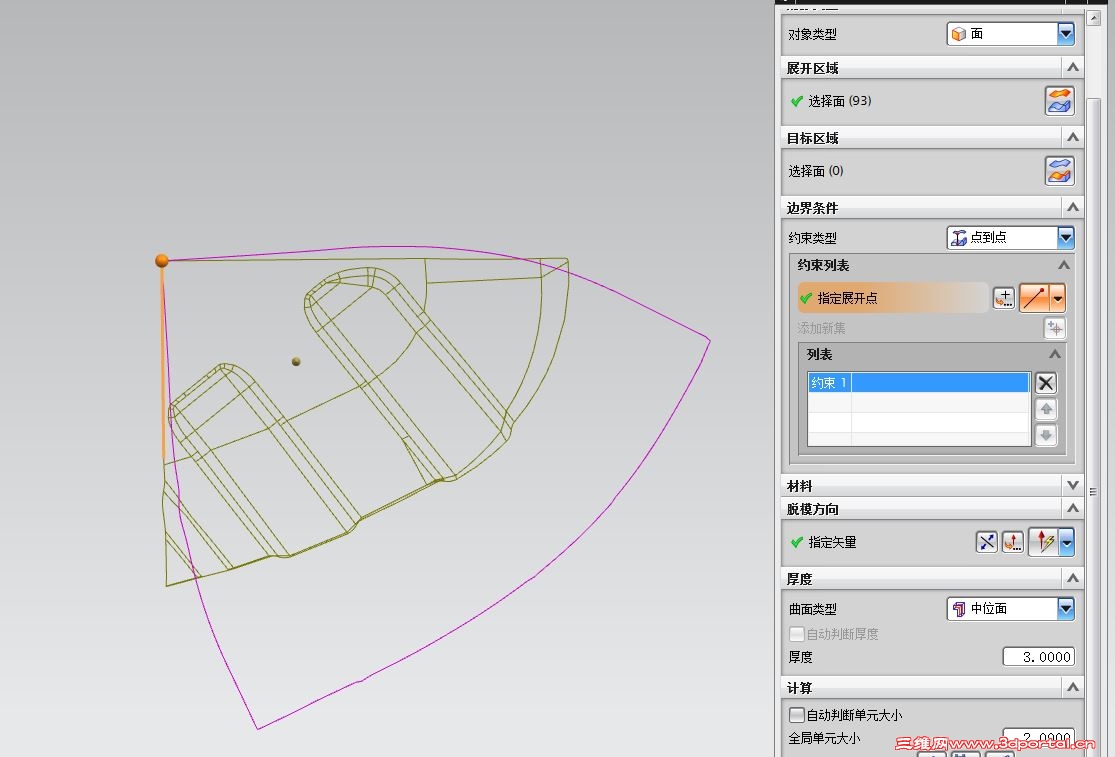Click the select-face icon in 展开区域
1115x757 pixels.
[x=1059, y=101]
